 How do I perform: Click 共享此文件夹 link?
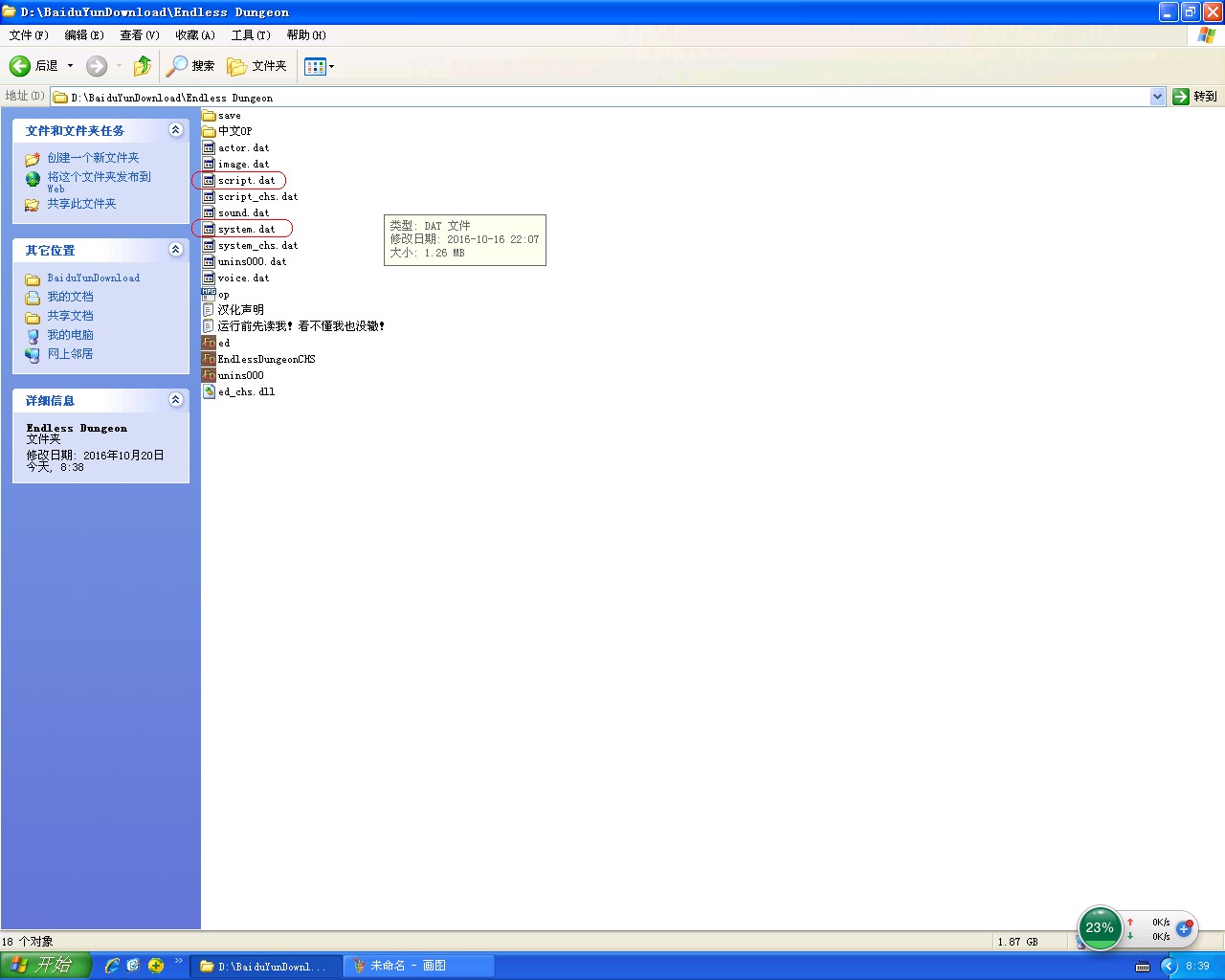[81, 204]
